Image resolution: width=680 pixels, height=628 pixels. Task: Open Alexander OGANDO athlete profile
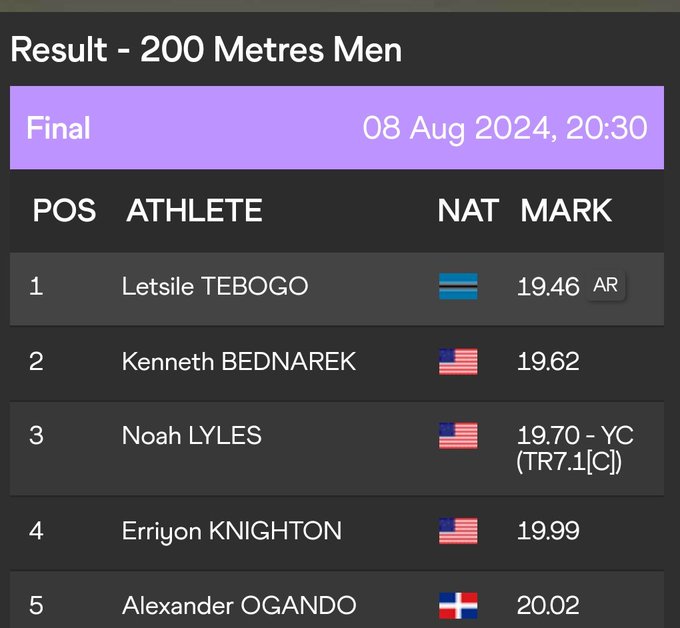[239, 605]
